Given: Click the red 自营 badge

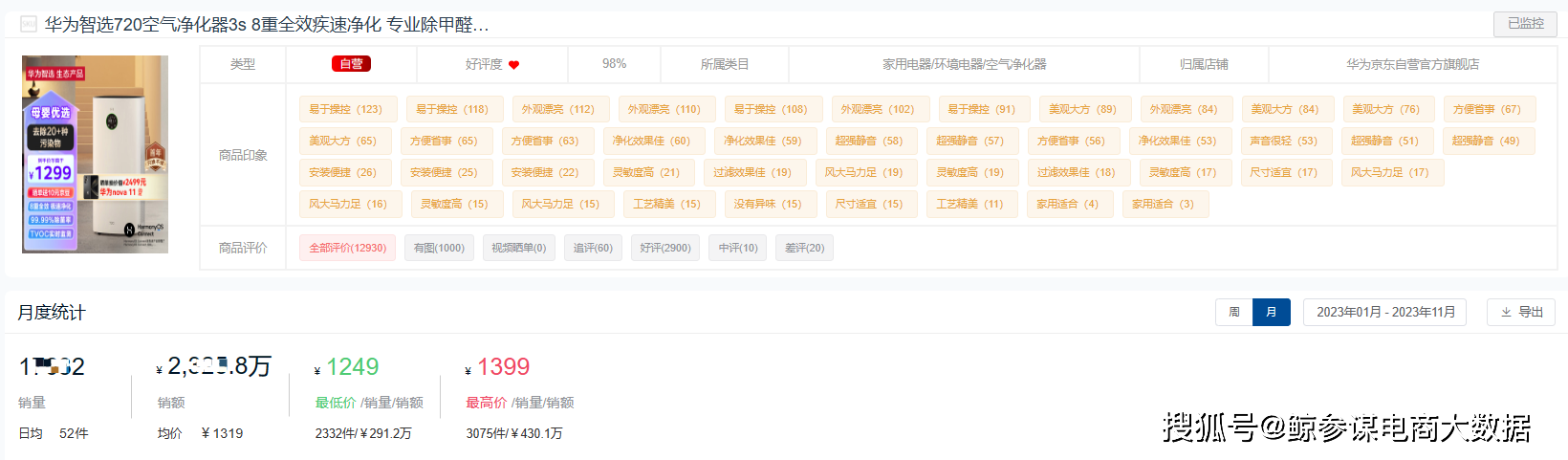Looking at the screenshot, I should 351,64.
